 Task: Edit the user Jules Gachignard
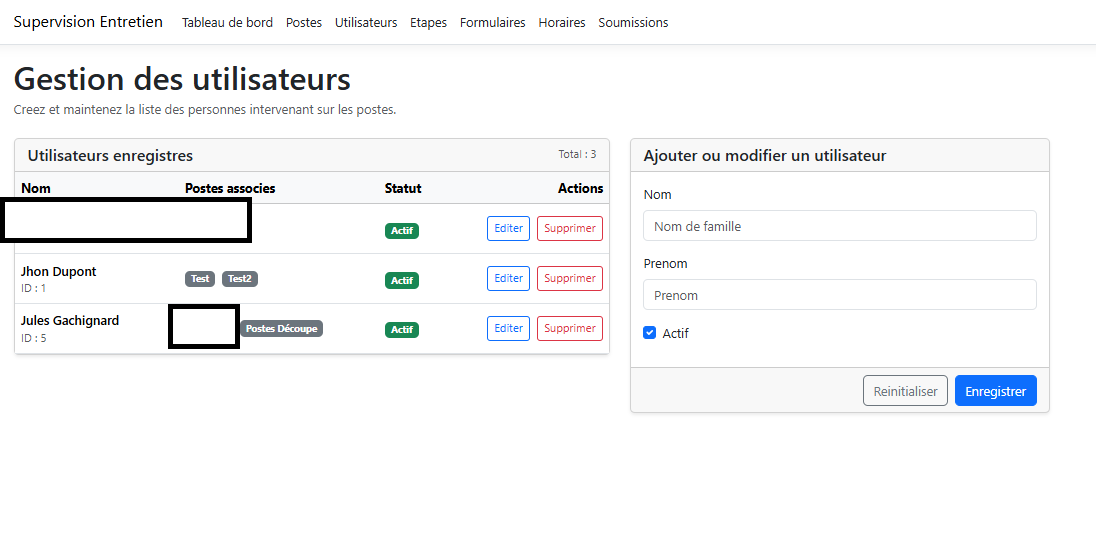[508, 328]
